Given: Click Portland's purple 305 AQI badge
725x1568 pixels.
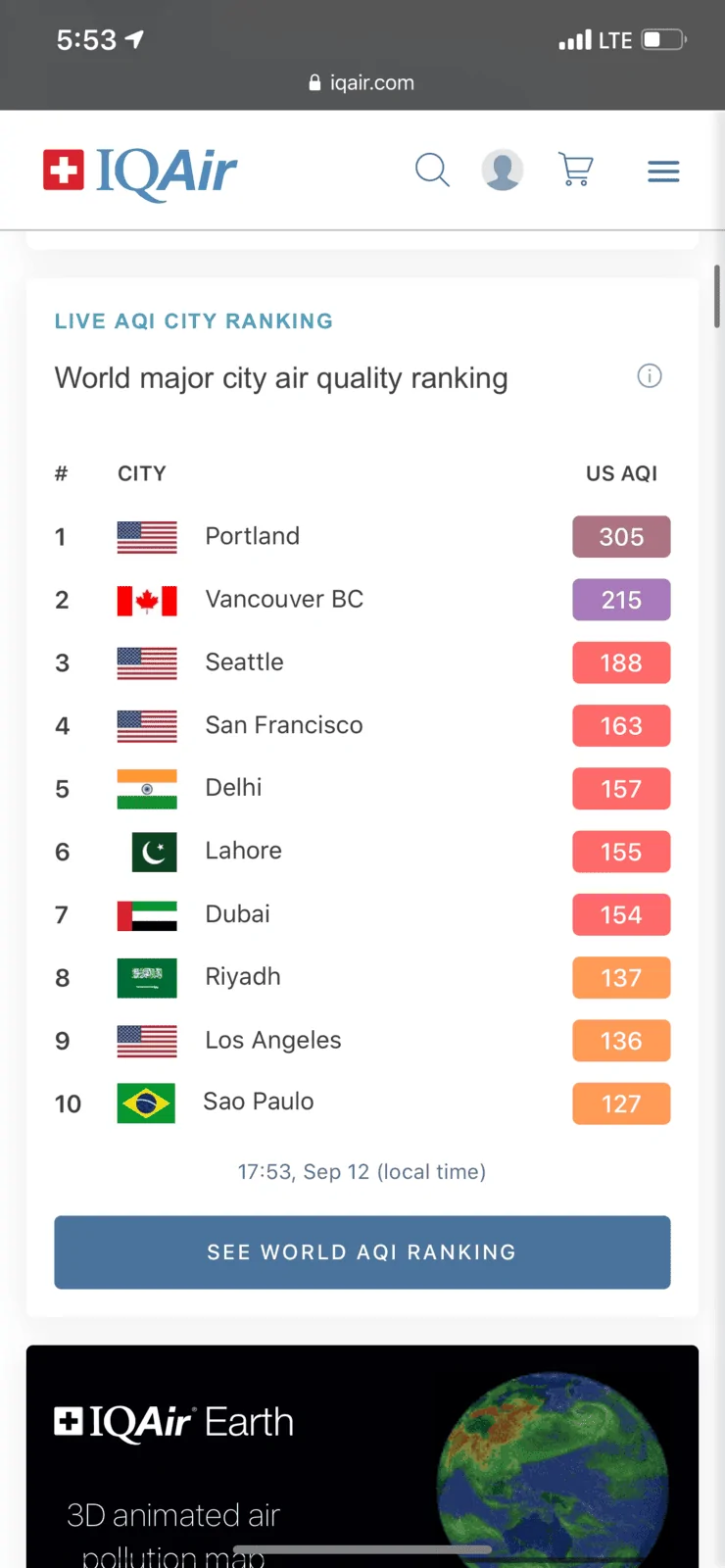Looking at the screenshot, I should [621, 537].
